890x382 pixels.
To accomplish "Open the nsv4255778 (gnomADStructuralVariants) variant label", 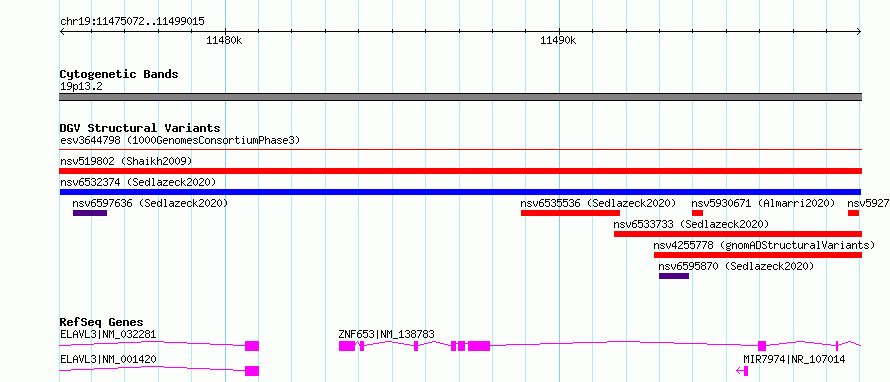I will 764,245.
